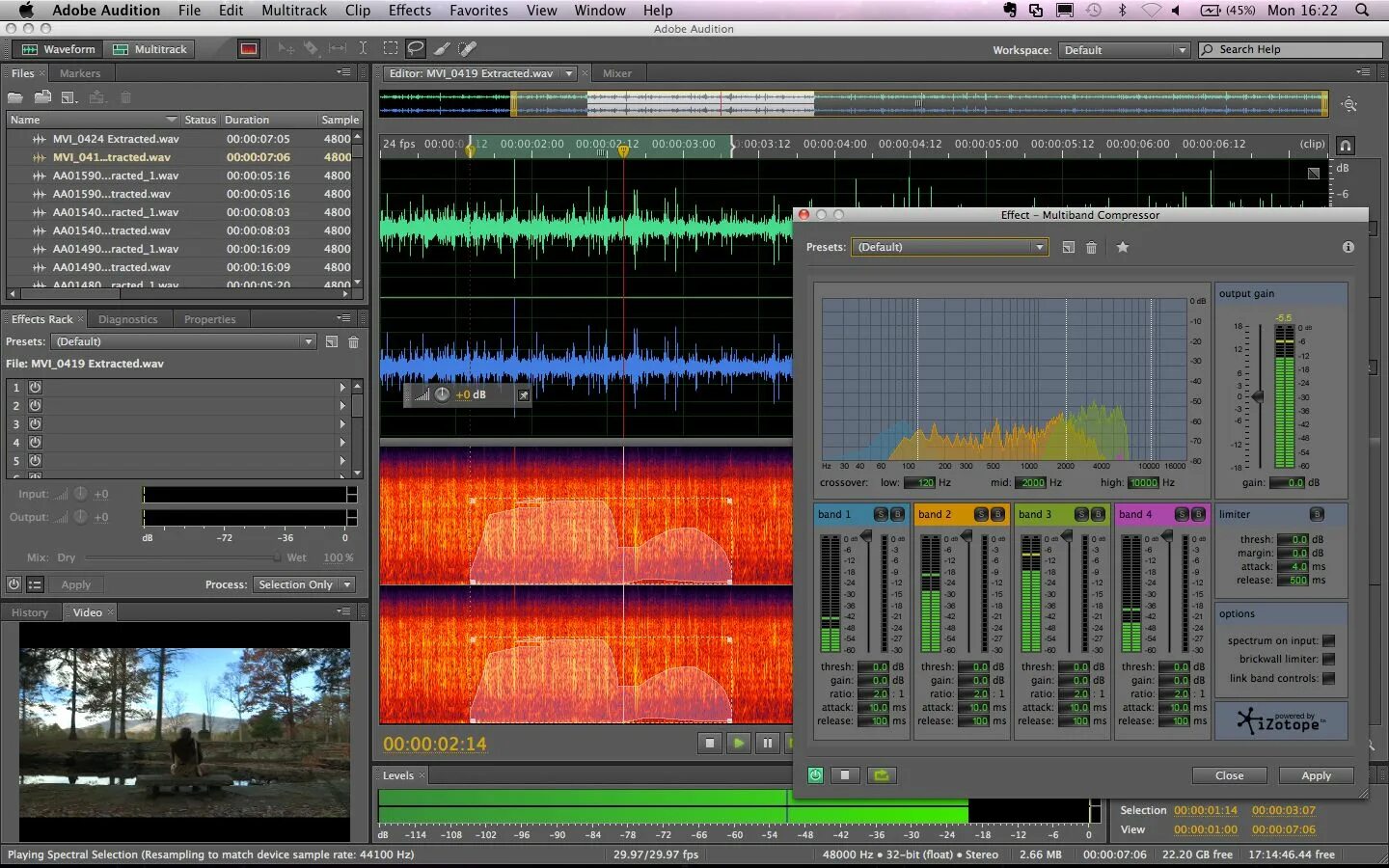Screen dimensions: 1389x868
Task: Switch to the Markers tab
Action: pos(79,73)
